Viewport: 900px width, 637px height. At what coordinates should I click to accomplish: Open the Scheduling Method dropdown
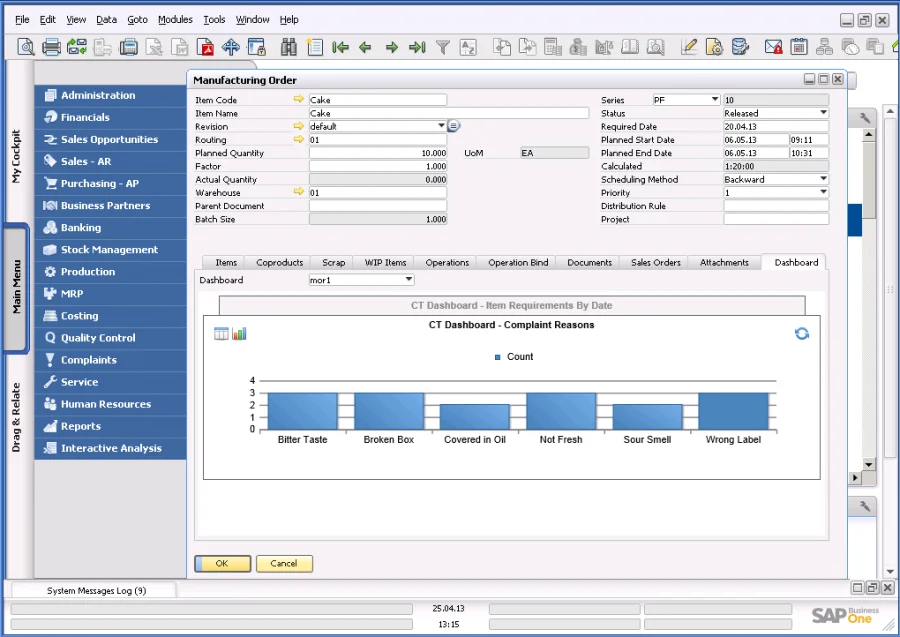[824, 178]
